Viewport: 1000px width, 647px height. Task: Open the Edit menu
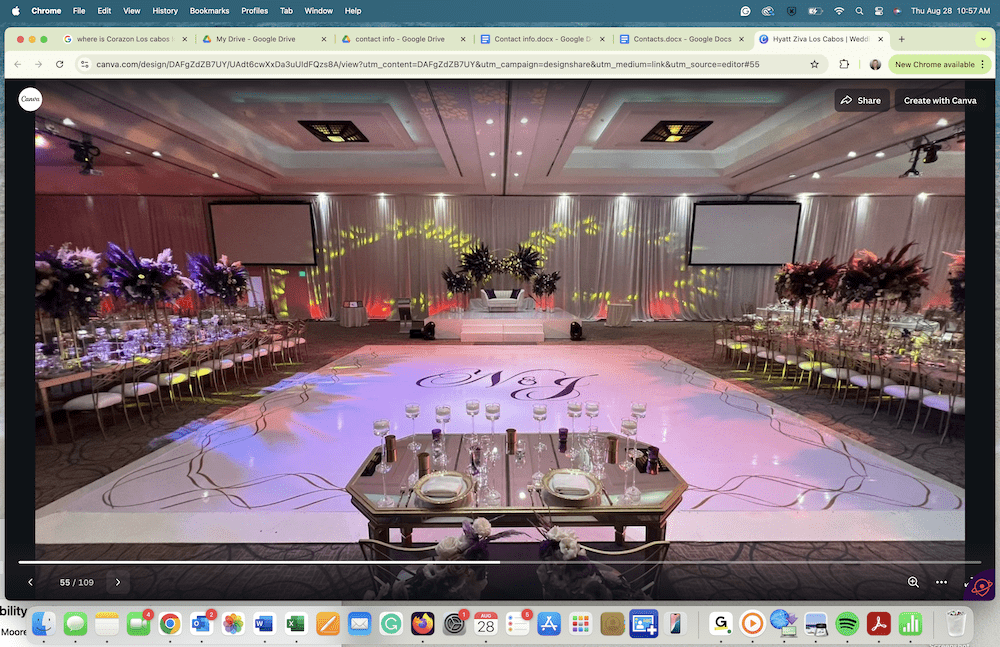[104, 11]
